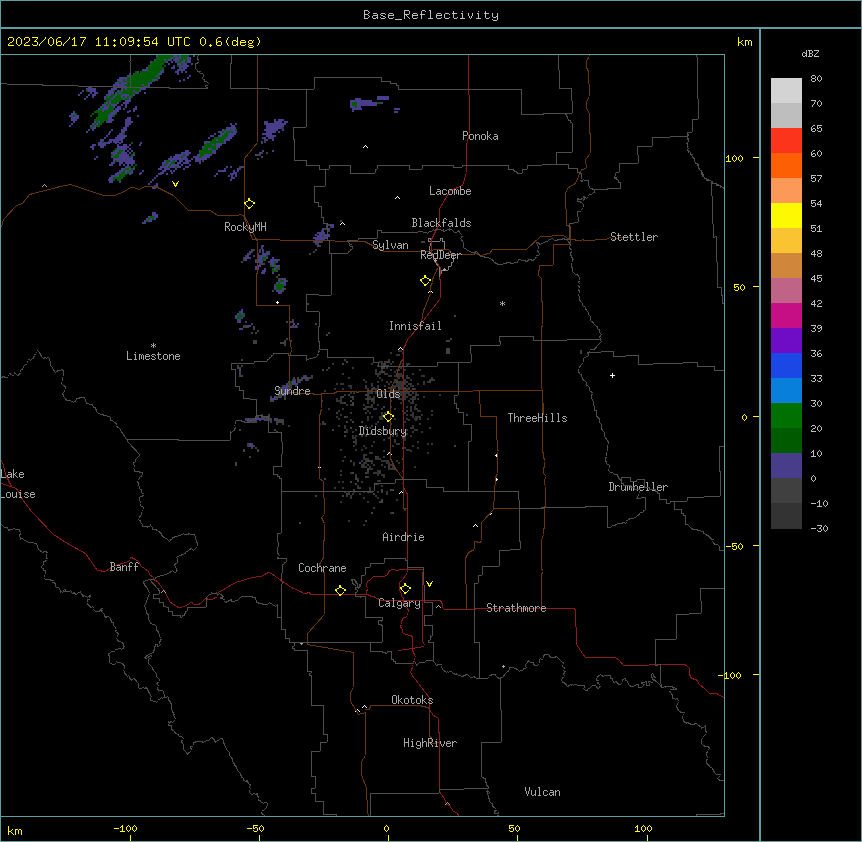The width and height of the screenshot is (862, 842).
Task: Click the Sundre town label
Action: point(292,391)
